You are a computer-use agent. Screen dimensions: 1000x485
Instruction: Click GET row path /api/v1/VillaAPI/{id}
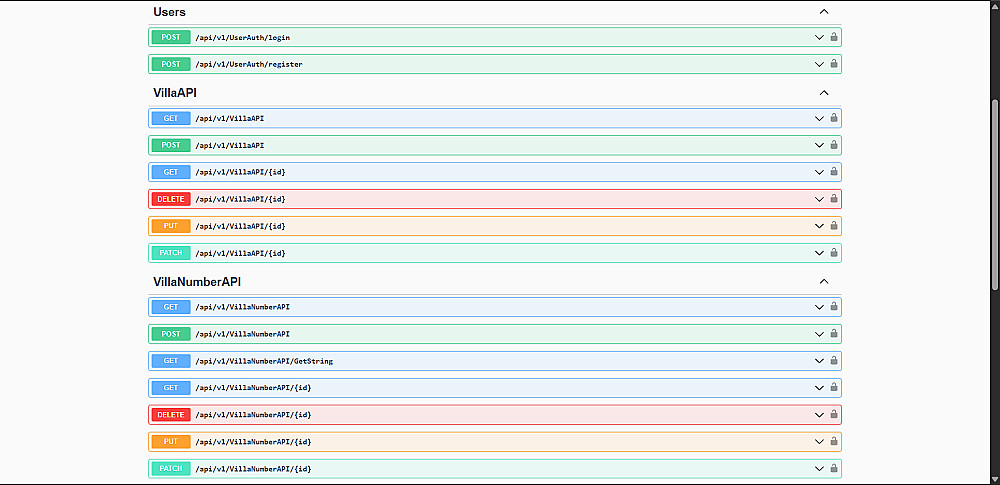tap(240, 172)
